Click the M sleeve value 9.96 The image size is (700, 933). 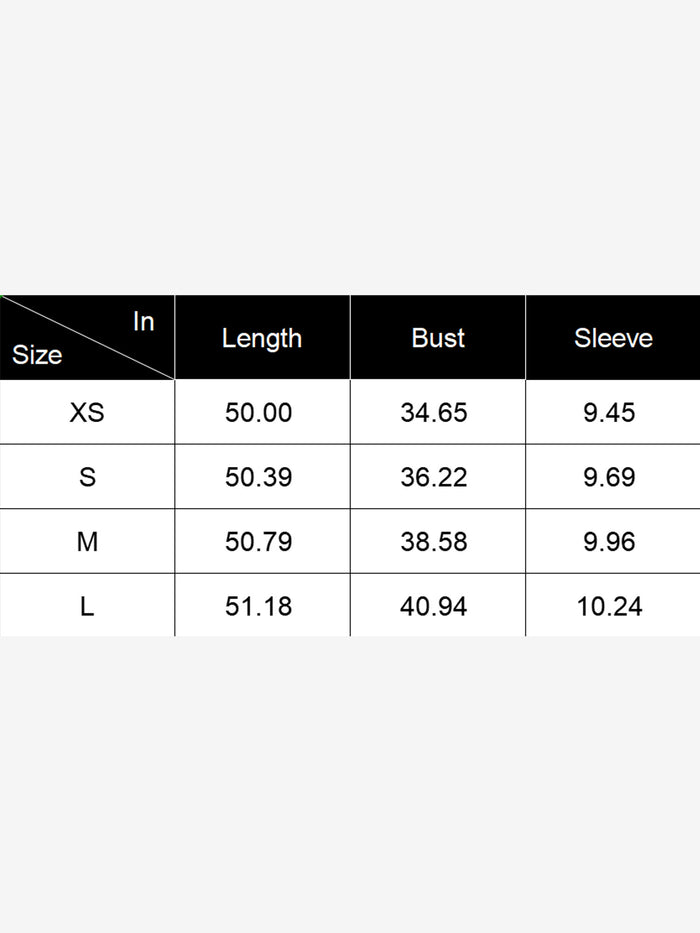[x=609, y=542]
